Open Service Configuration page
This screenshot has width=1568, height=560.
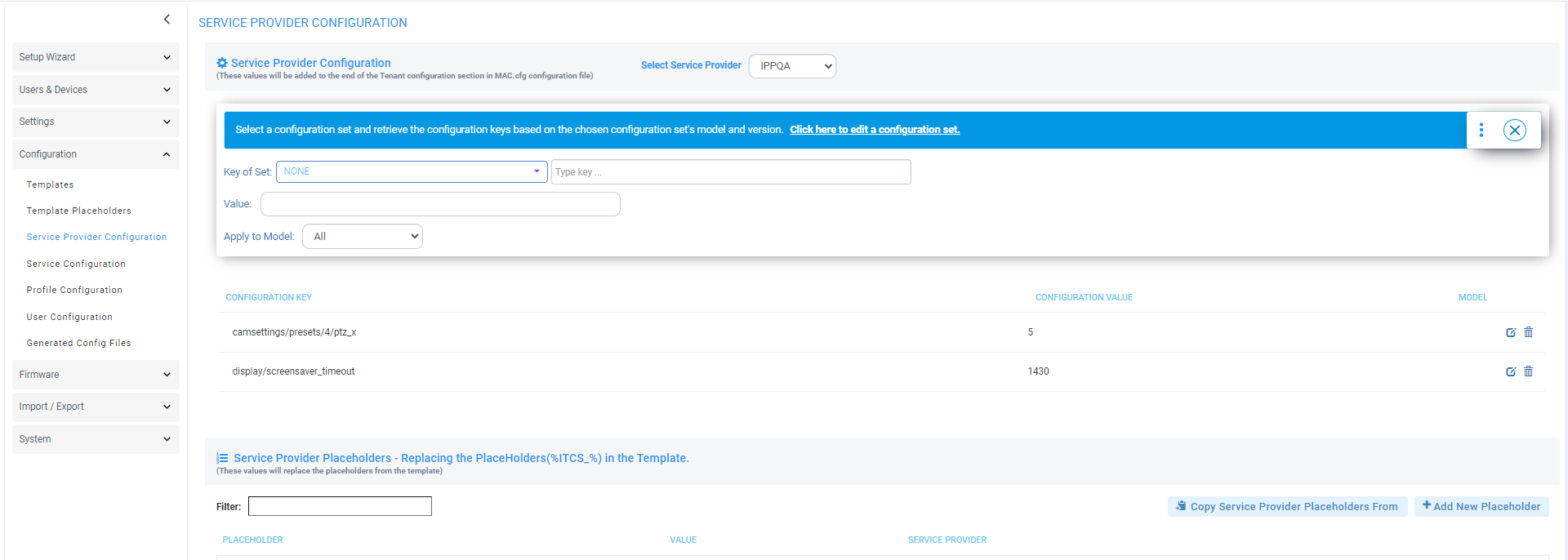point(76,264)
